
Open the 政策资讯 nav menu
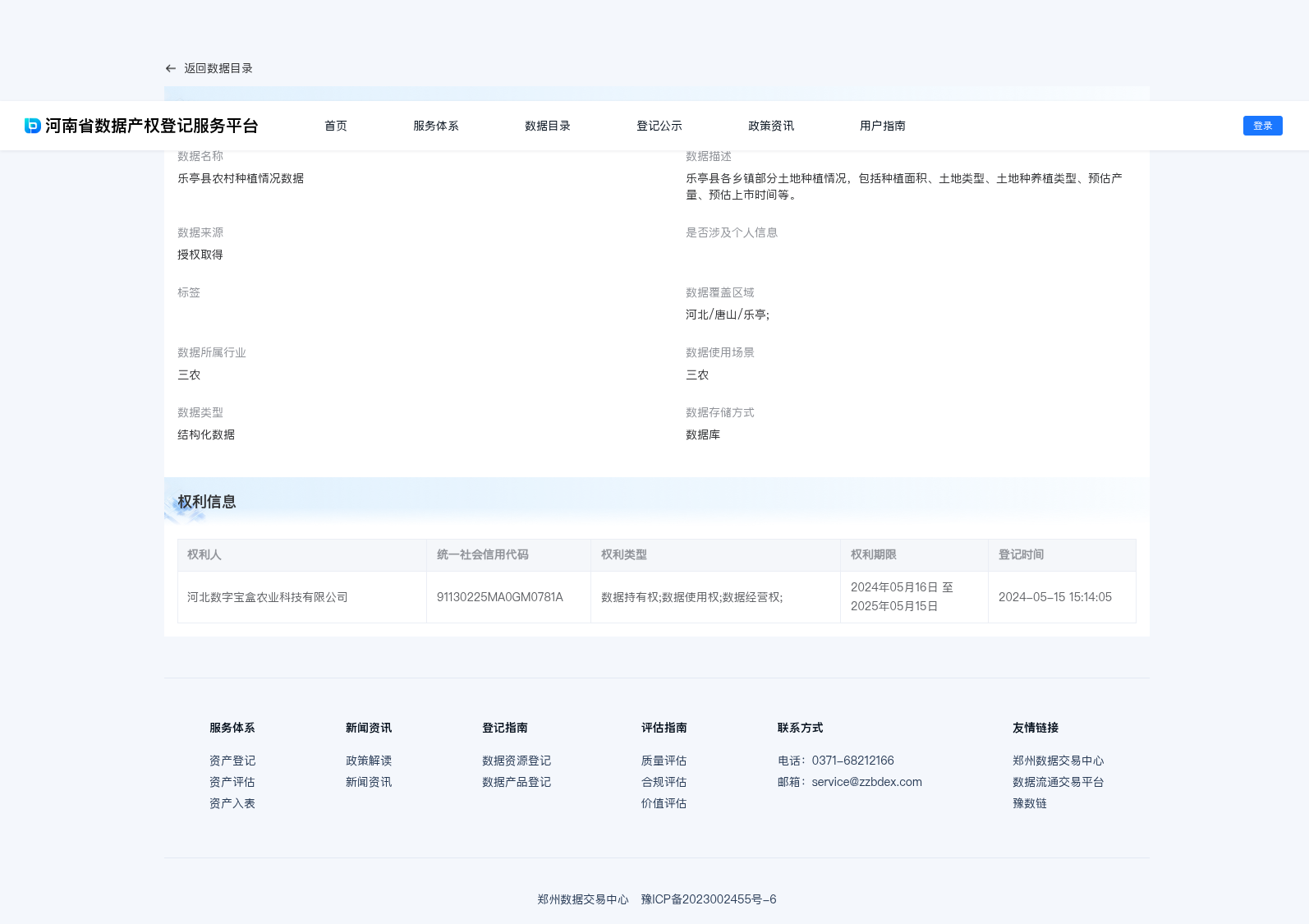[771, 126]
